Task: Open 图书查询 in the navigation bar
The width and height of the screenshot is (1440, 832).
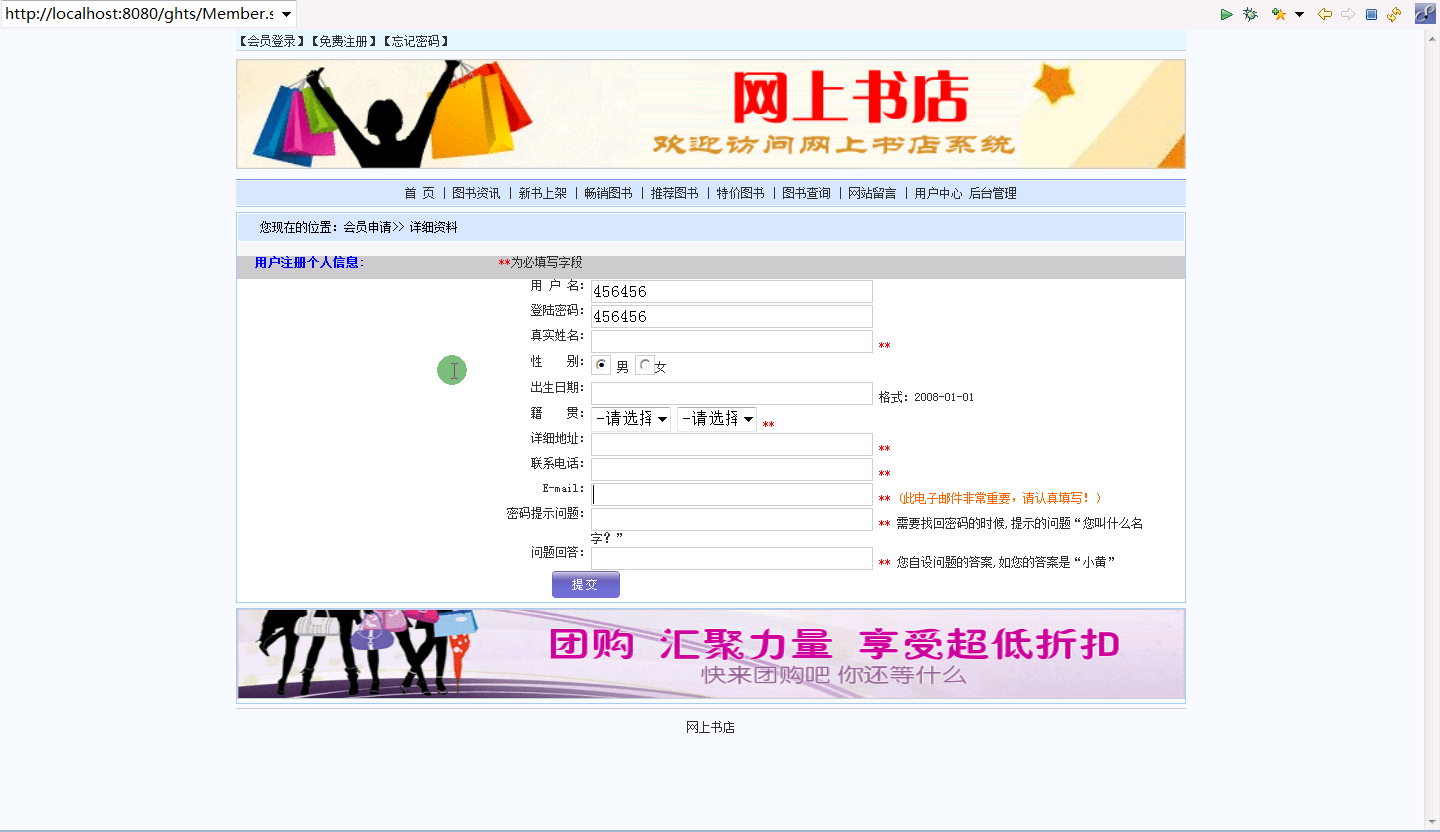Action: point(806,193)
